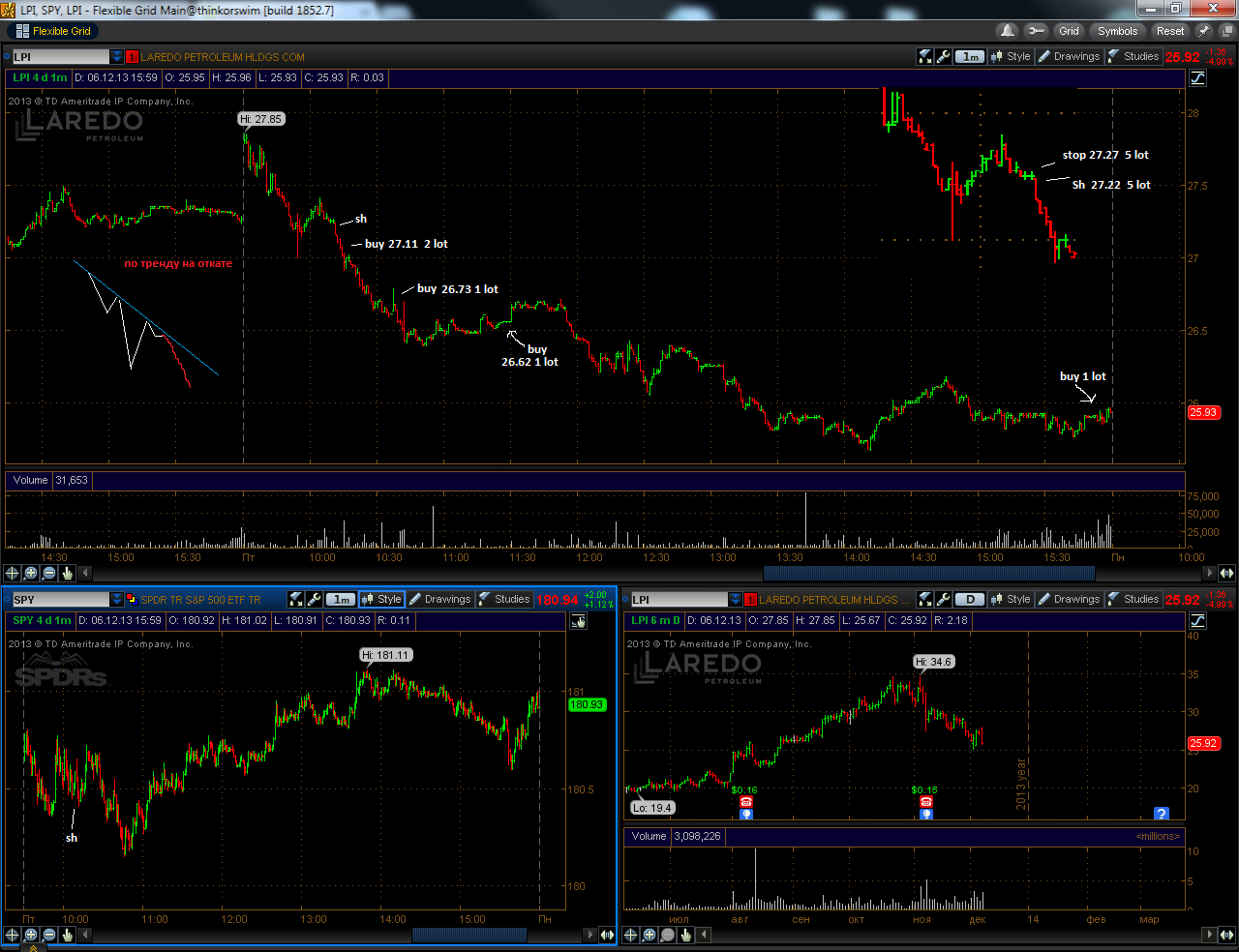Select crosshair tool under SPY chart
This screenshot has height=952, width=1239.
[x=13, y=935]
